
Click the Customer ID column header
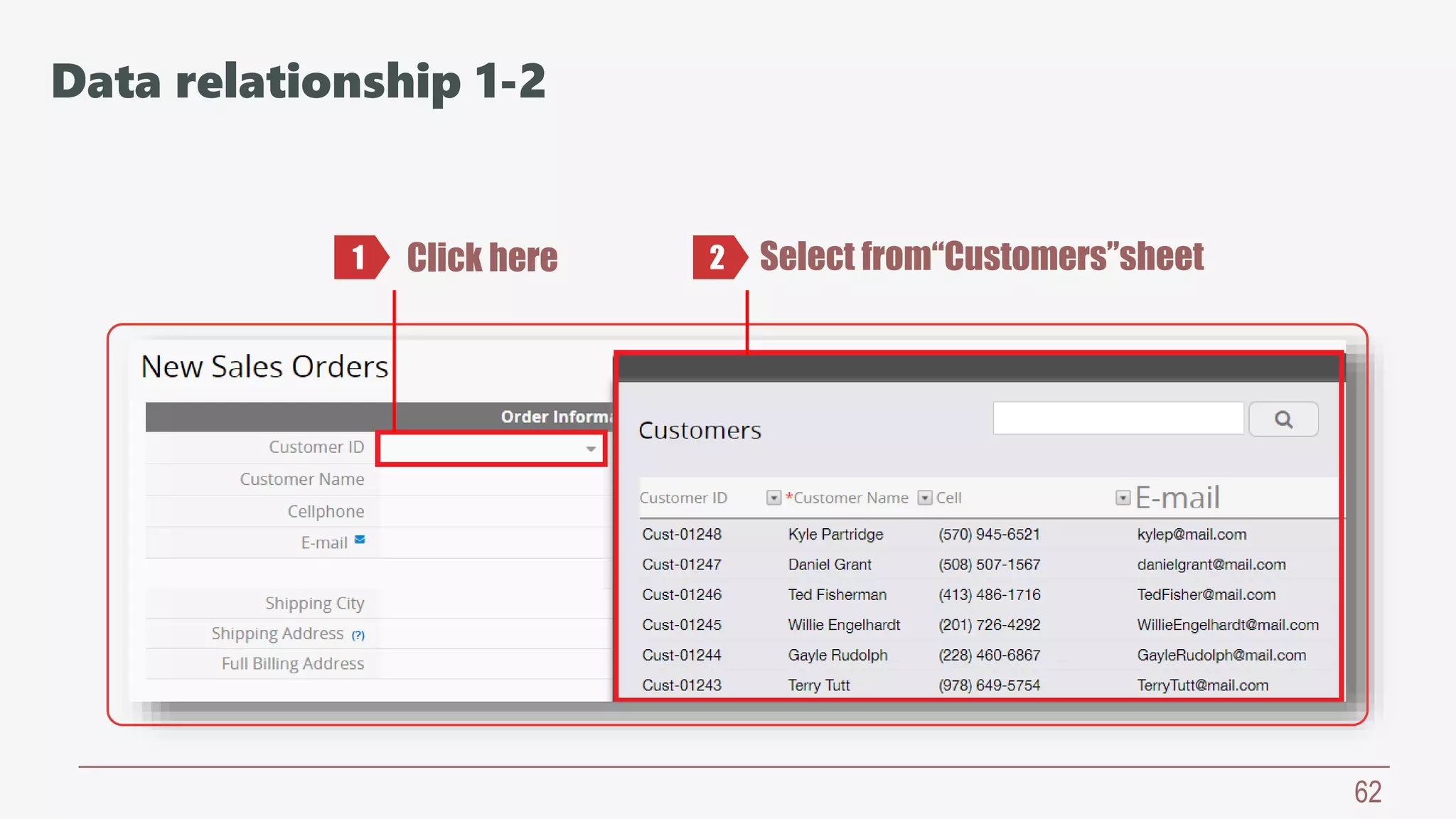pyautogui.click(x=683, y=498)
